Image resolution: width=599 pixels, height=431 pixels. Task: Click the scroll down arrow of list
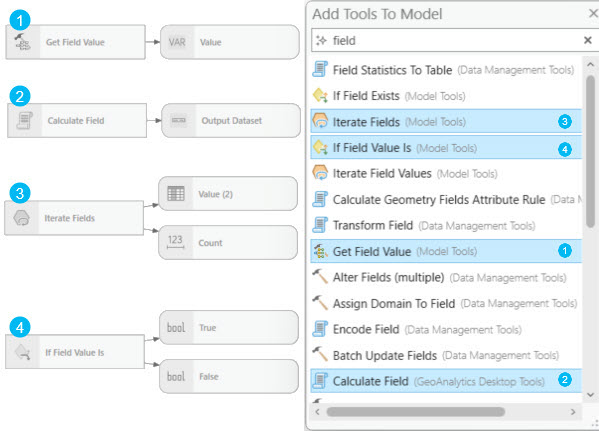click(x=590, y=395)
